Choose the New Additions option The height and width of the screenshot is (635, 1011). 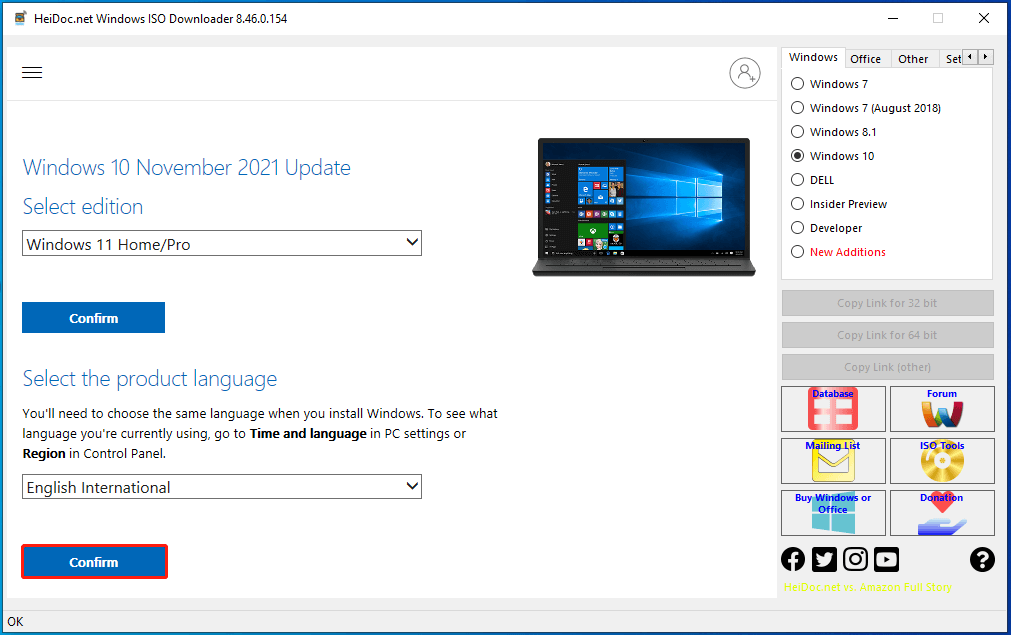[x=797, y=252]
